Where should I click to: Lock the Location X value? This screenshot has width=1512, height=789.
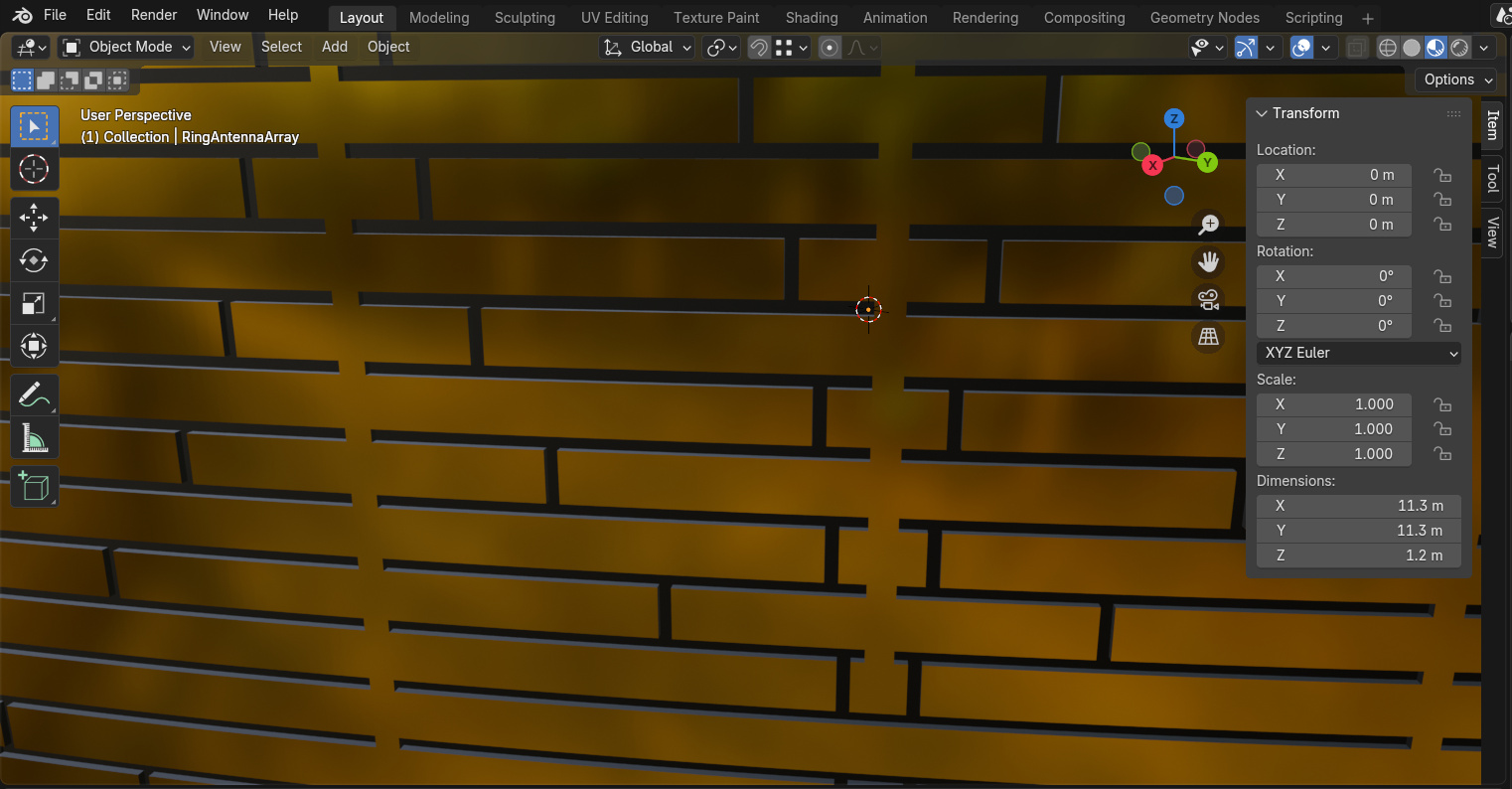click(x=1442, y=174)
